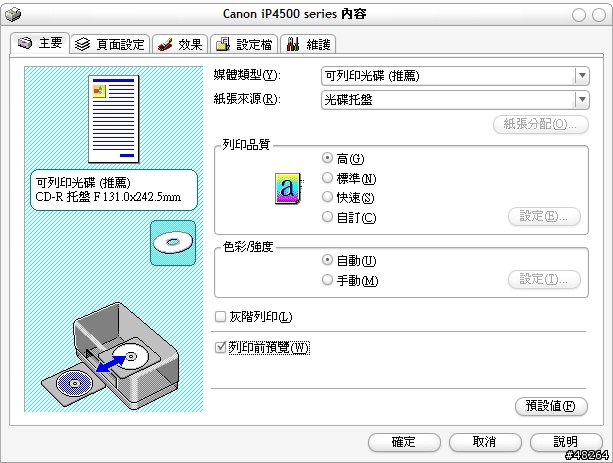Click the 光碟托盤 combo box field
Screen dimensions: 613x463
[x=455, y=100]
